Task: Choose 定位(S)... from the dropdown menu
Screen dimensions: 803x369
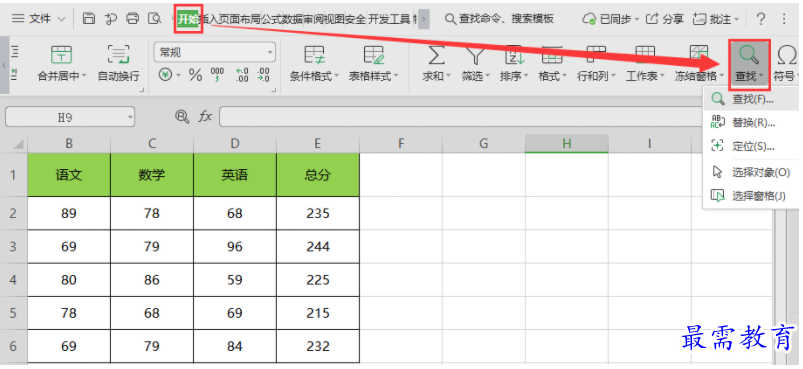Action: pyautogui.click(x=751, y=146)
